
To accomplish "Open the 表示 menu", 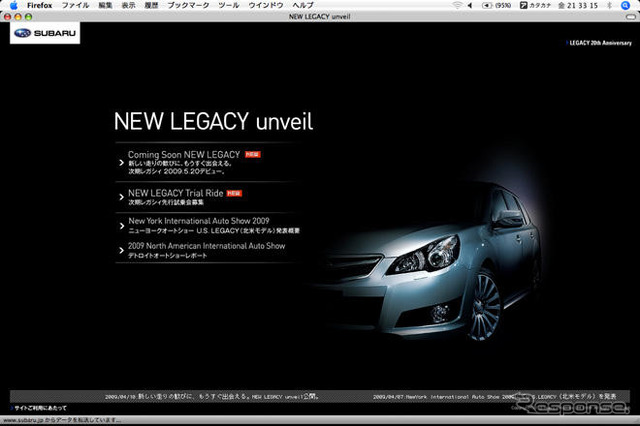I will pos(128,5).
